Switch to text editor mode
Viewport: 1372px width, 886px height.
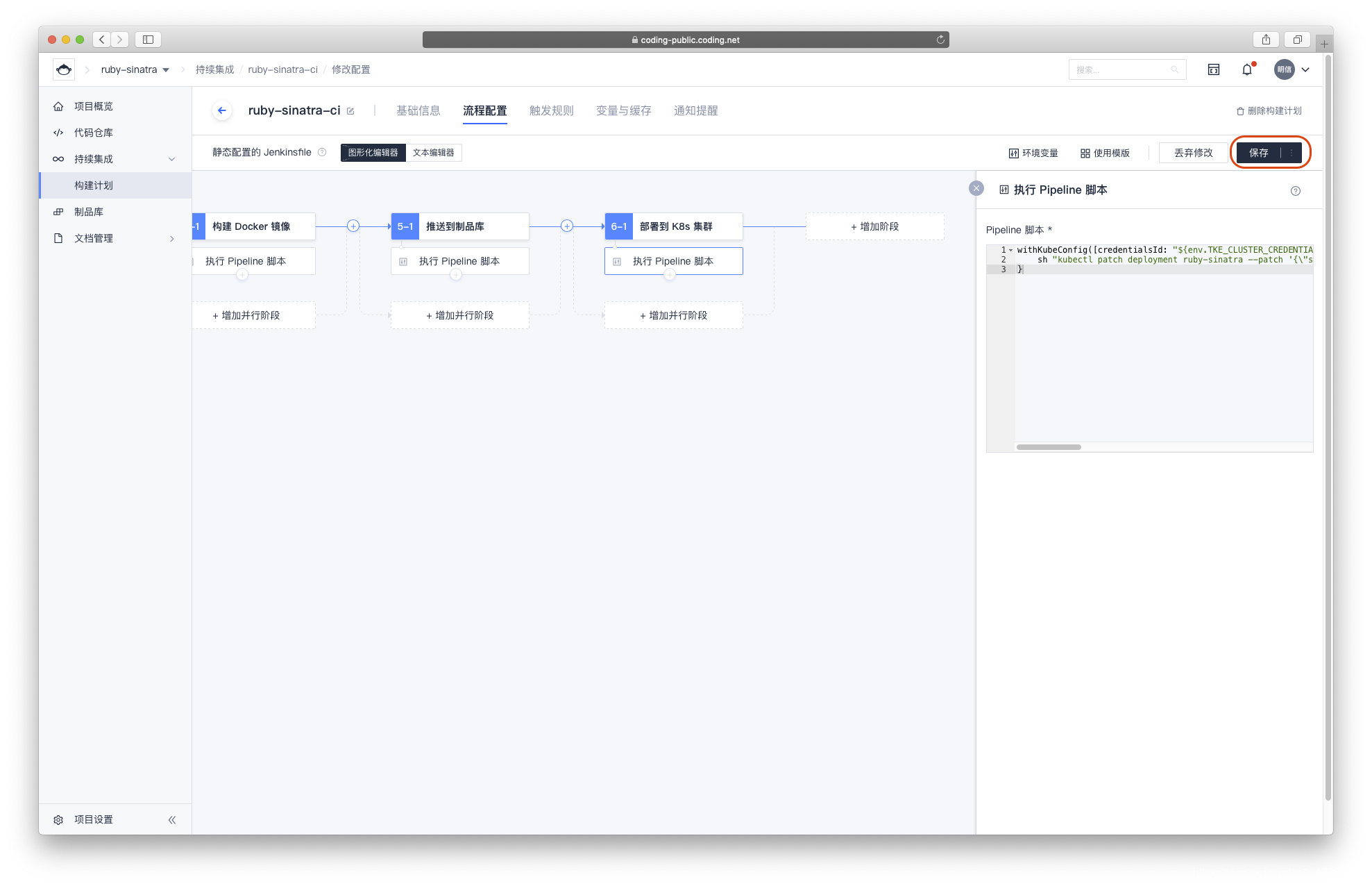[x=433, y=153]
